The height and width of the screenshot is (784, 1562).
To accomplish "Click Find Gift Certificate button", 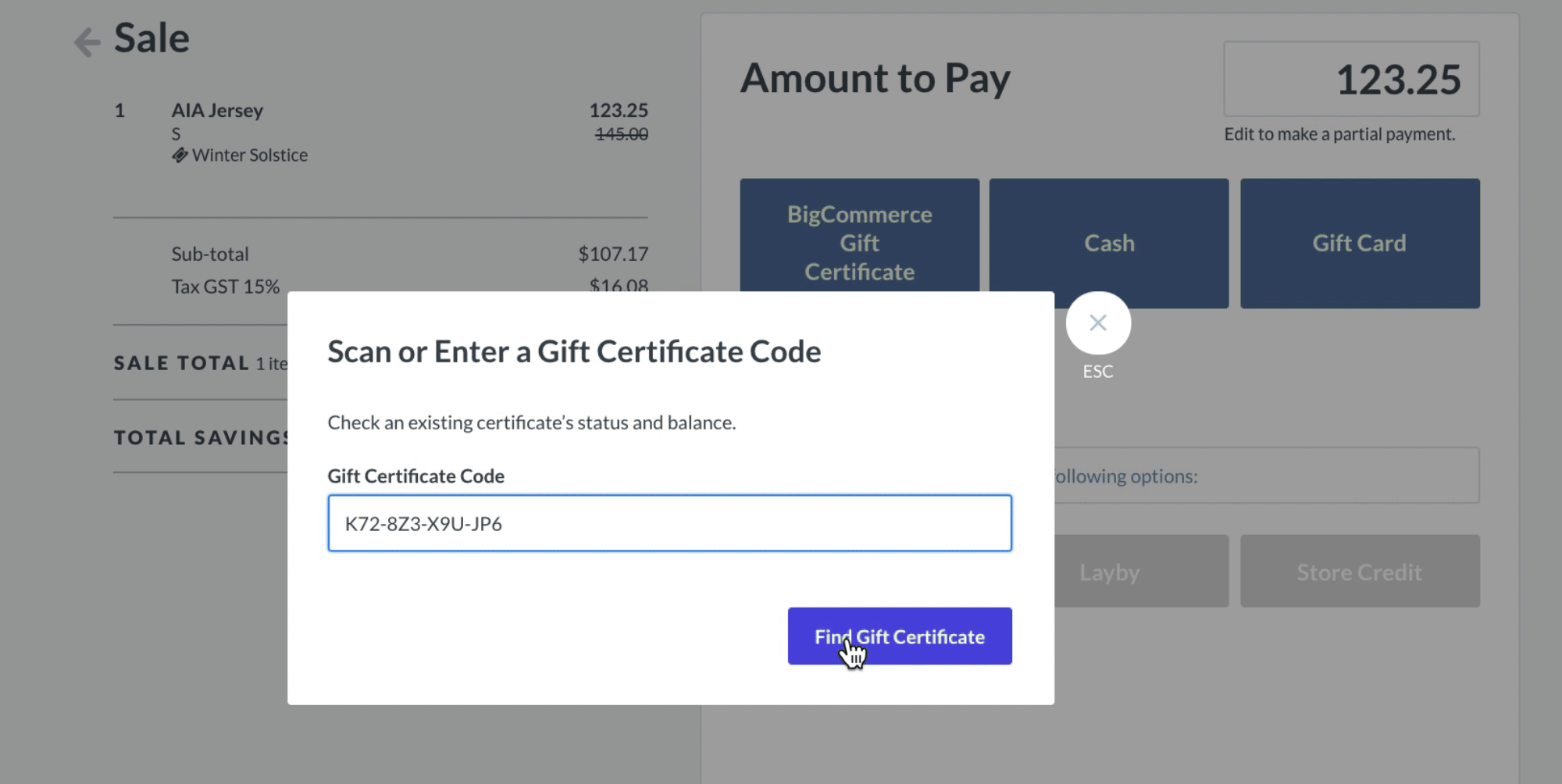I will click(x=899, y=636).
